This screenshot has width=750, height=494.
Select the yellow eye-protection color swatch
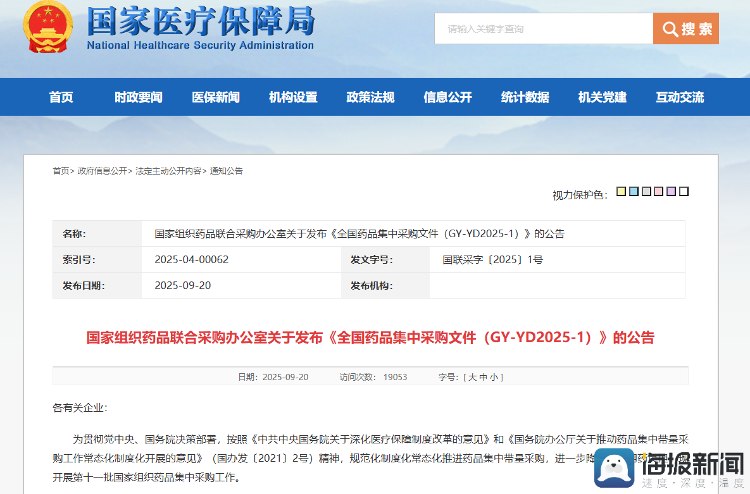coord(621,192)
